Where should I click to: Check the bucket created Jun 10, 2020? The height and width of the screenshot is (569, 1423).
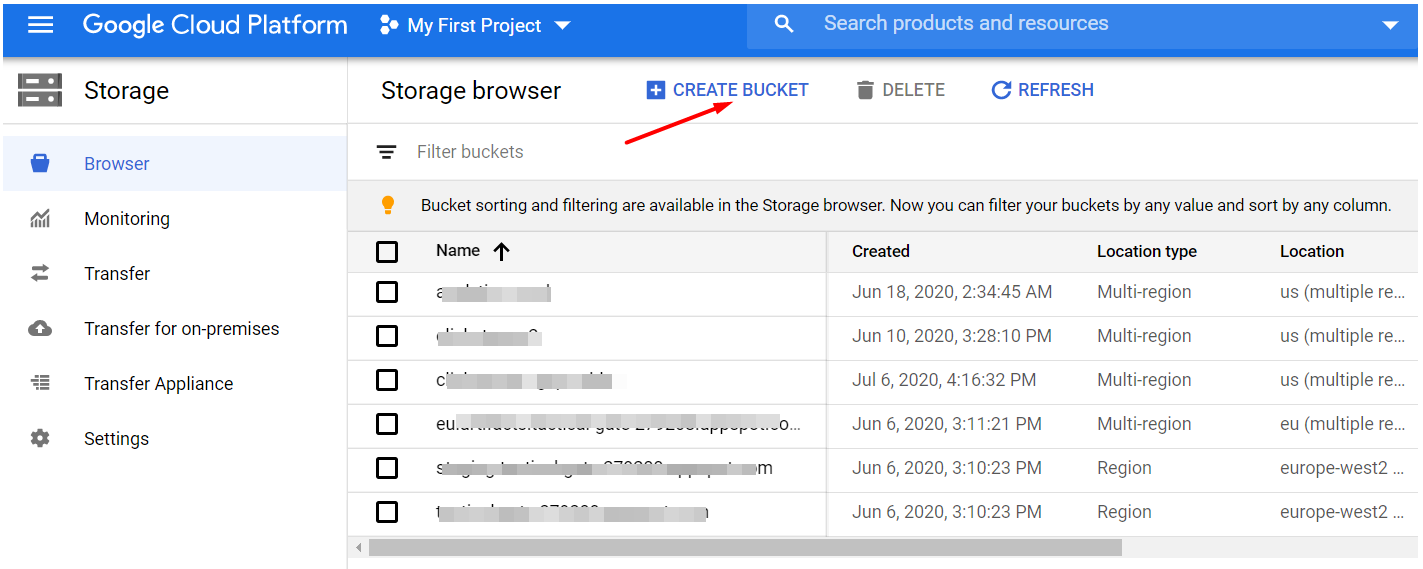point(387,336)
